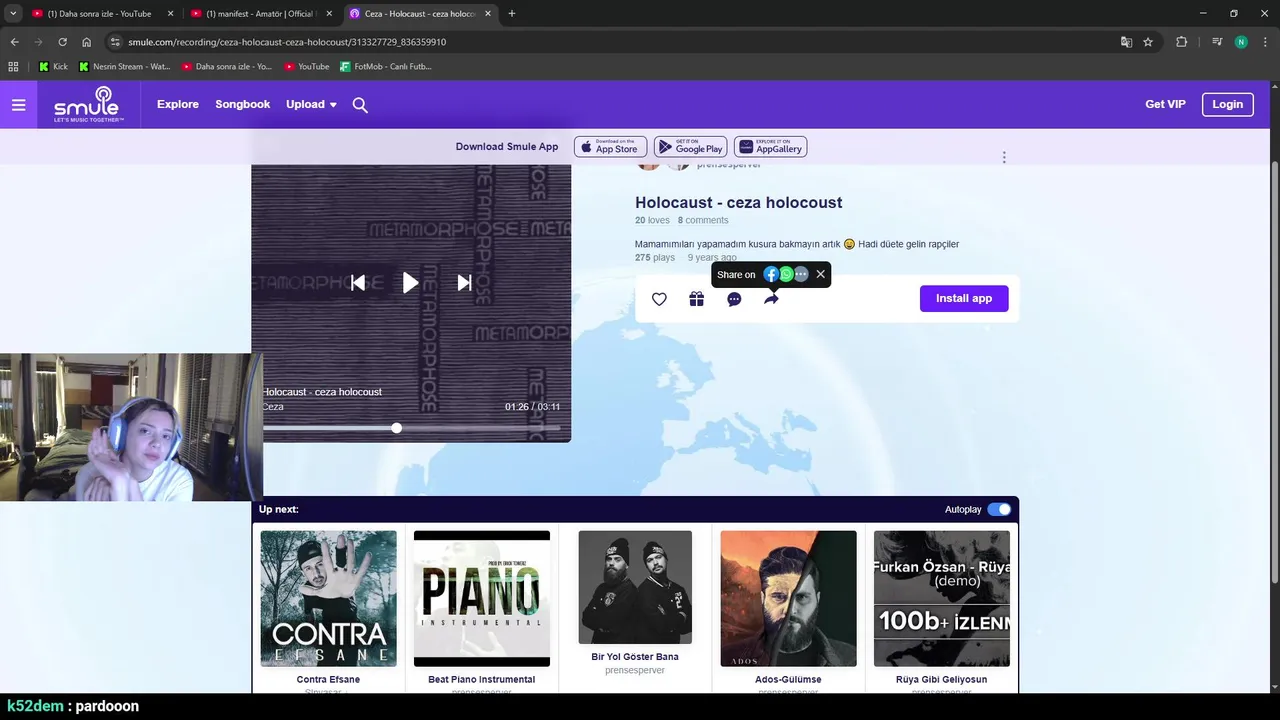Open Chrome extensions puzzle icon

point(1181,42)
